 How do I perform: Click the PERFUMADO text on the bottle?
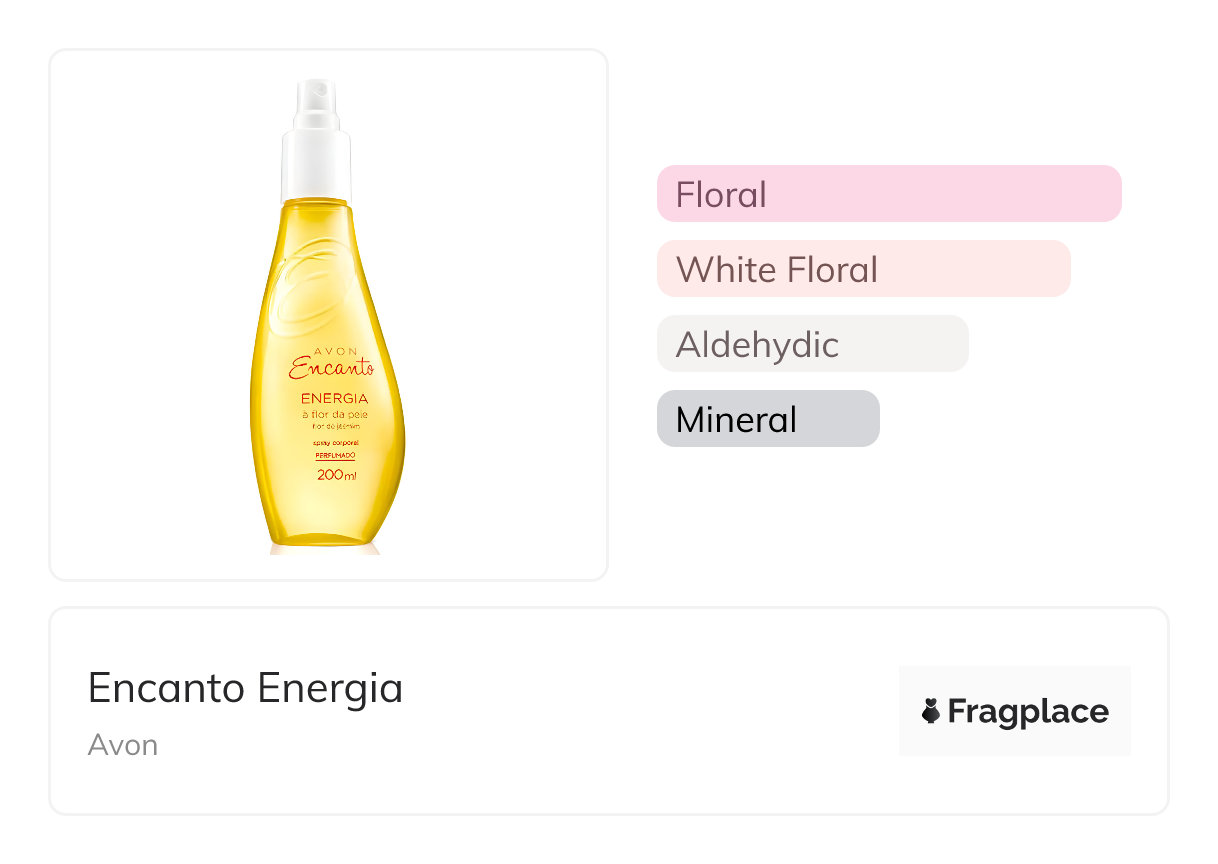[336, 455]
